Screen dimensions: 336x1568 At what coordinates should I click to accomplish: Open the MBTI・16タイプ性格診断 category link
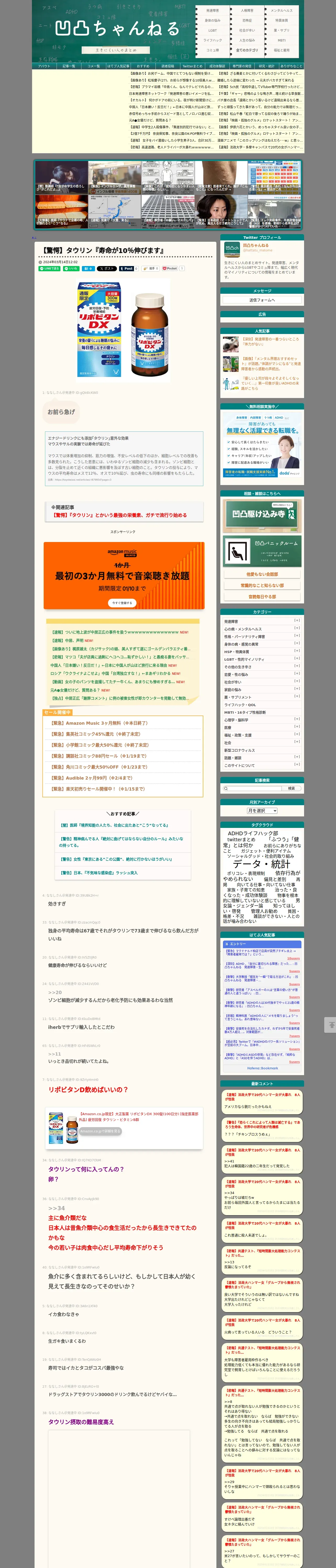pos(245,712)
